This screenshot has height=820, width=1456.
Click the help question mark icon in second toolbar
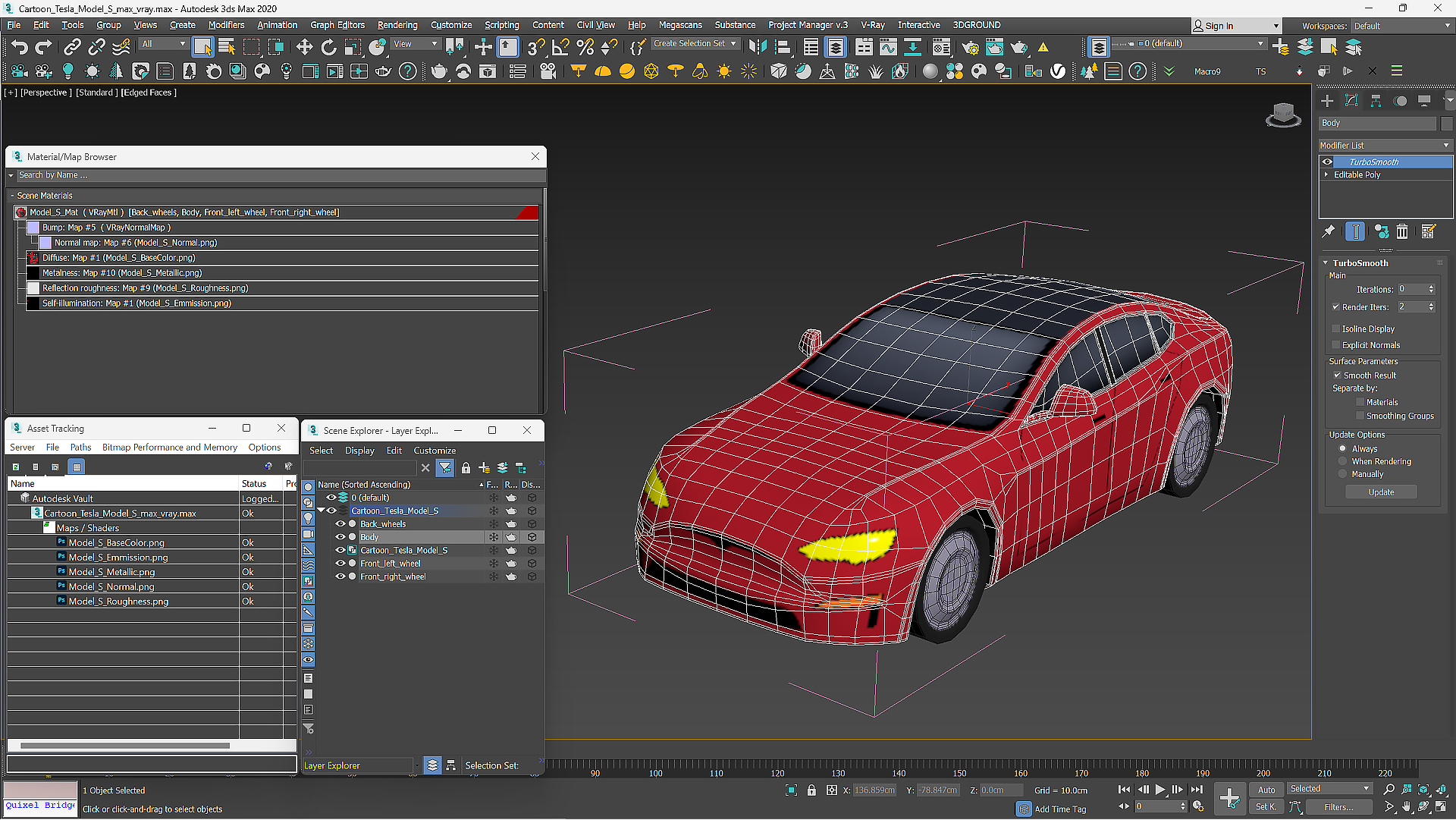pyautogui.click(x=407, y=71)
